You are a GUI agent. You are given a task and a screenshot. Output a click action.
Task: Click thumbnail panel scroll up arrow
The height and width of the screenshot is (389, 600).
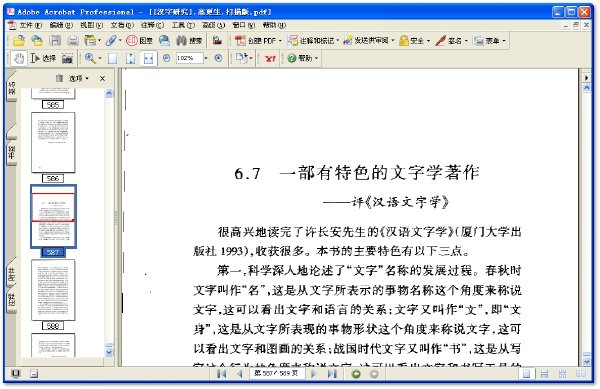pyautogui.click(x=109, y=93)
